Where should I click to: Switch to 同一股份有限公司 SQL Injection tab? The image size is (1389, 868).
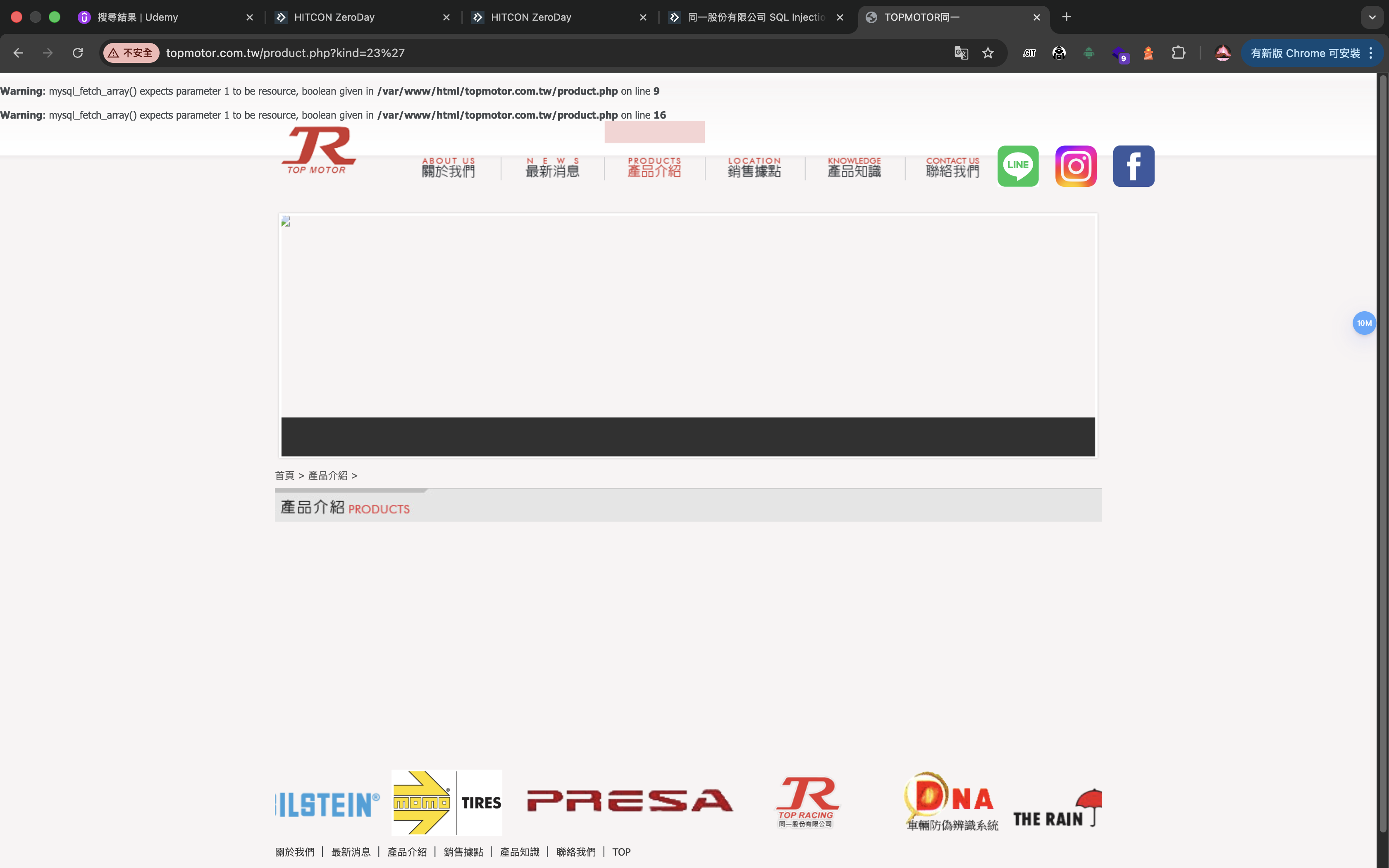(757, 17)
